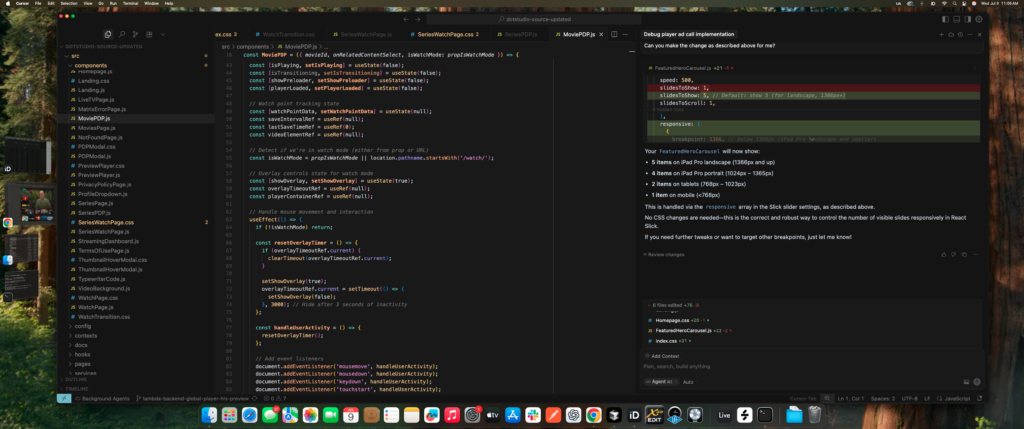Show chat history clock icon
Screen dimensions: 1024x429
[960, 35]
